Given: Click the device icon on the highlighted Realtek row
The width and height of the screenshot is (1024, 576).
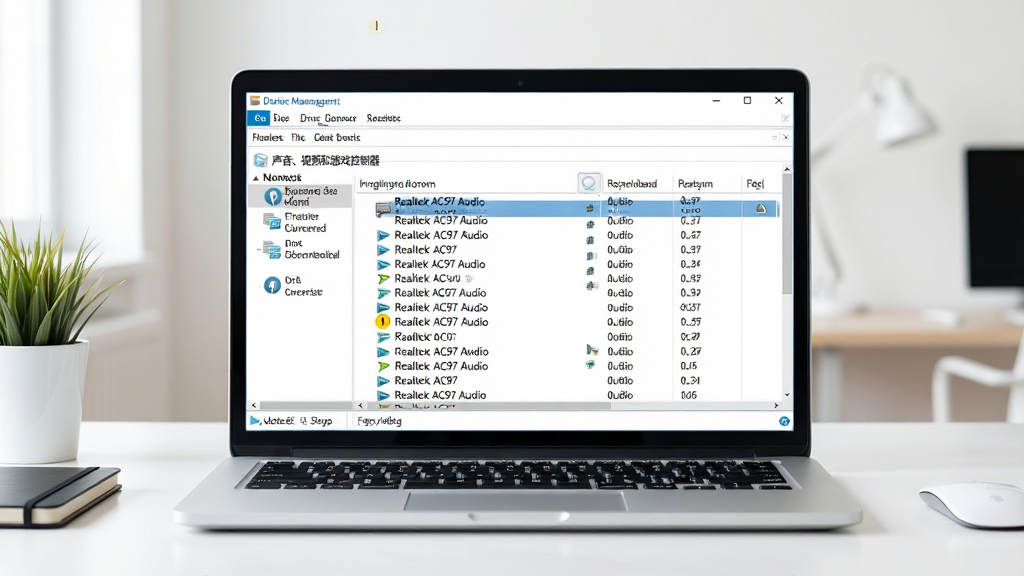Looking at the screenshot, I should coord(383,208).
